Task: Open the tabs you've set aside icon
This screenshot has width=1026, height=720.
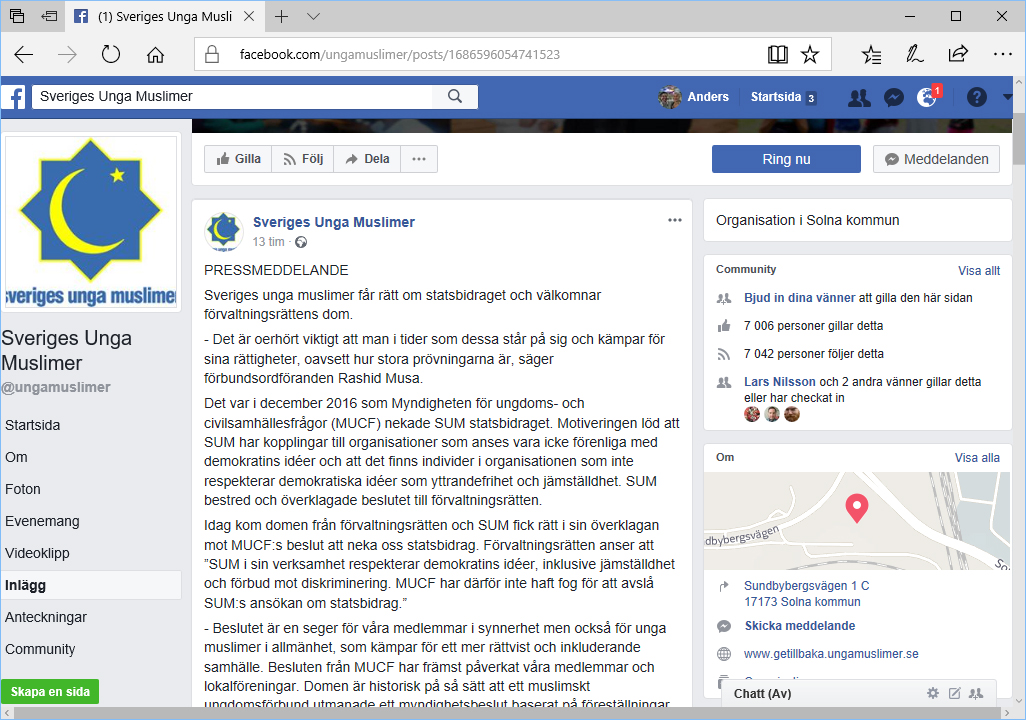Action: [x=17, y=16]
